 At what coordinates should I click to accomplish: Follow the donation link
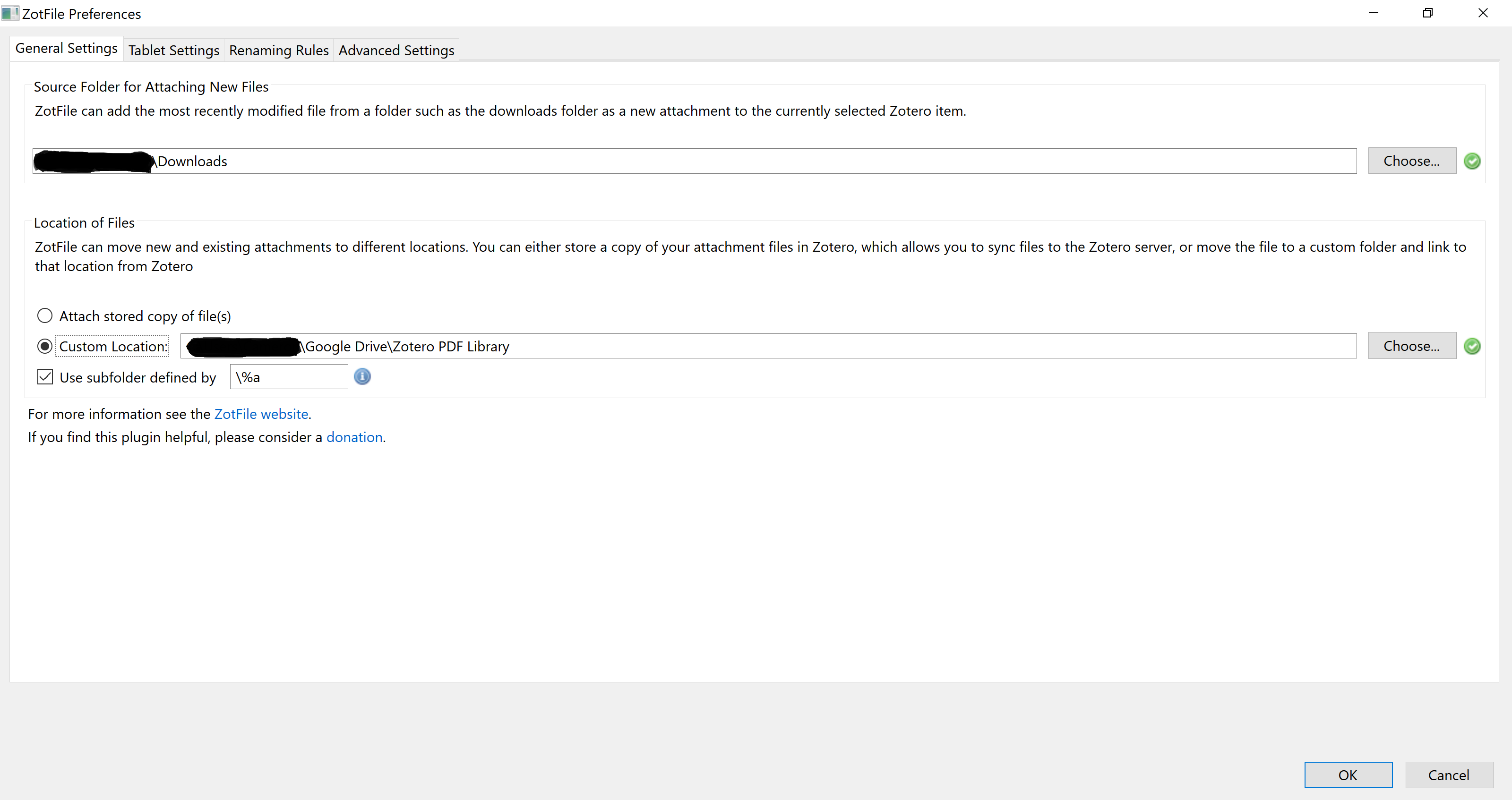[x=354, y=437]
